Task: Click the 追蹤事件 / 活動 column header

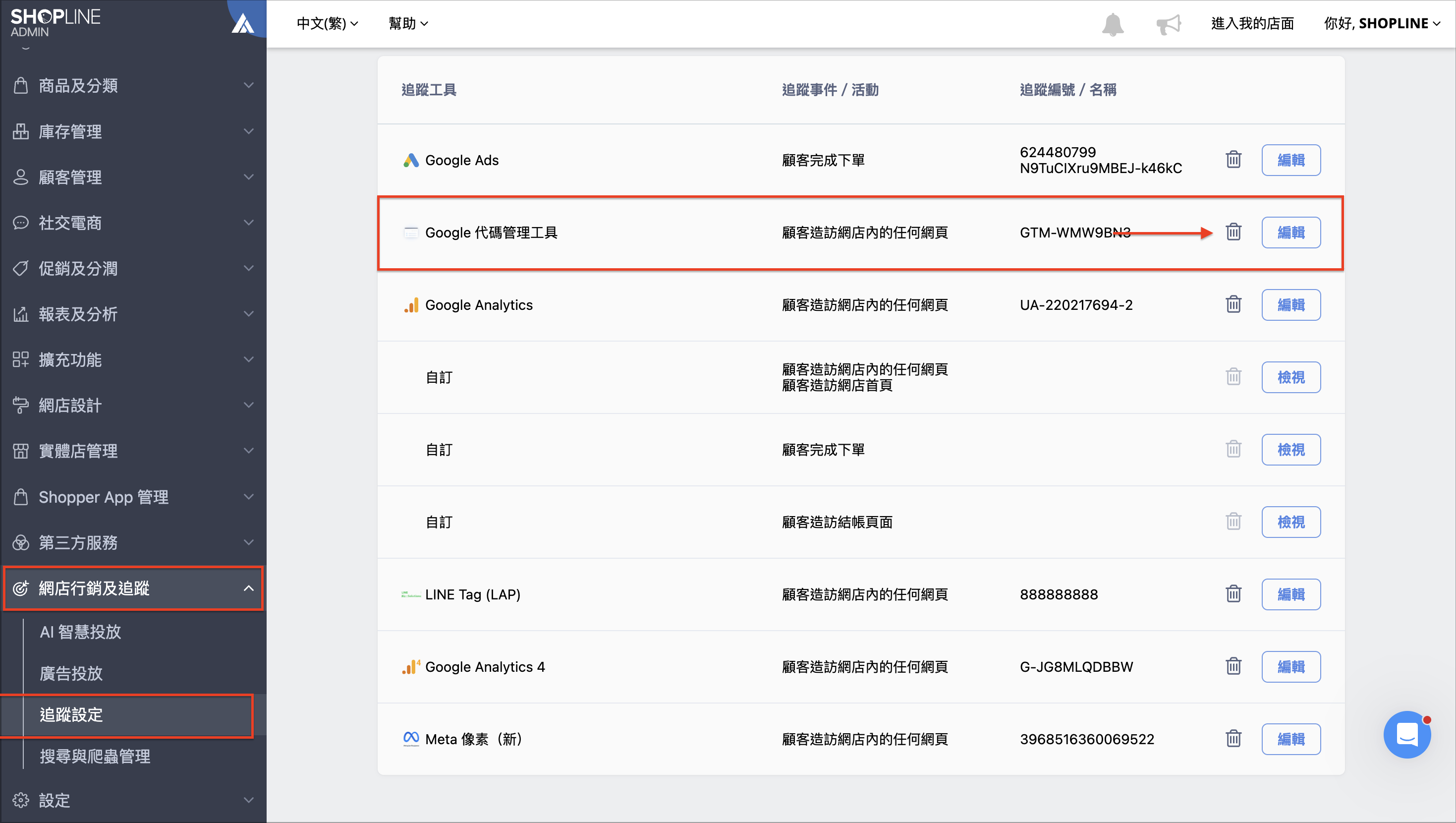Action: 830,90
